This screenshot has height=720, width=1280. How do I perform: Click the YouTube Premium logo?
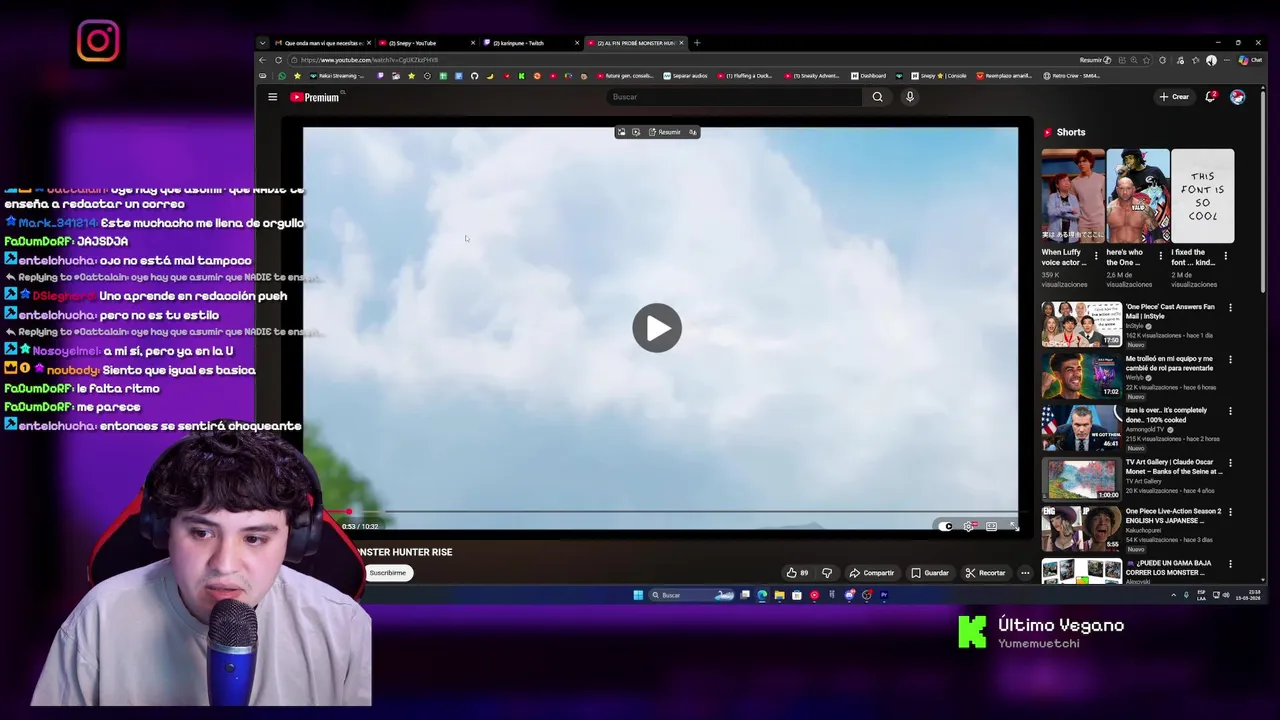(x=316, y=97)
